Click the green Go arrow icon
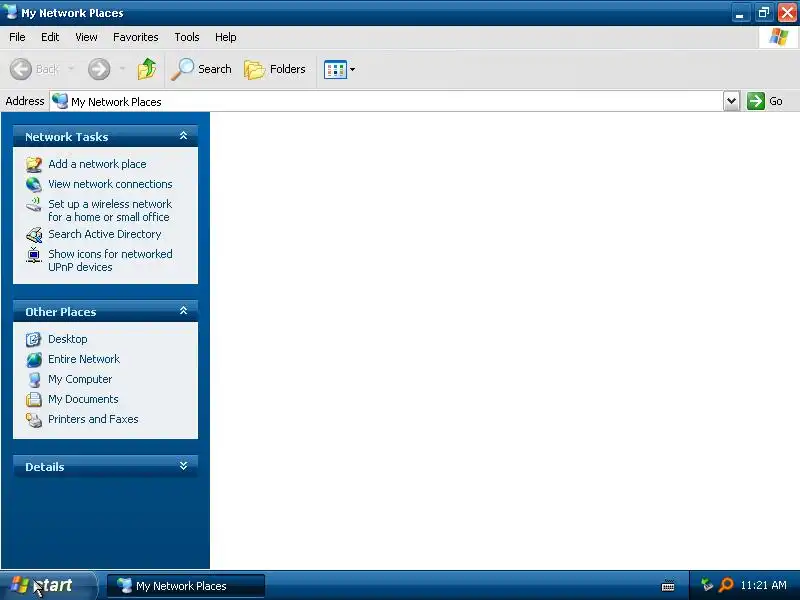This screenshot has height=600, width=800. click(756, 101)
